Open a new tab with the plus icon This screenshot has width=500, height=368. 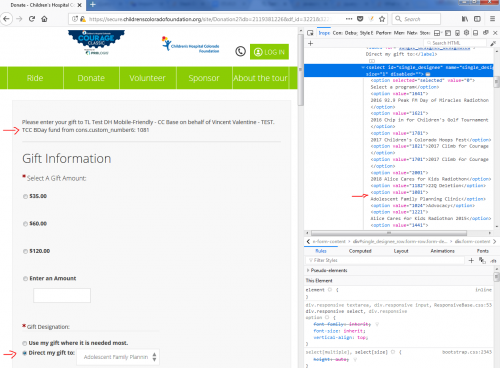tap(93, 5)
